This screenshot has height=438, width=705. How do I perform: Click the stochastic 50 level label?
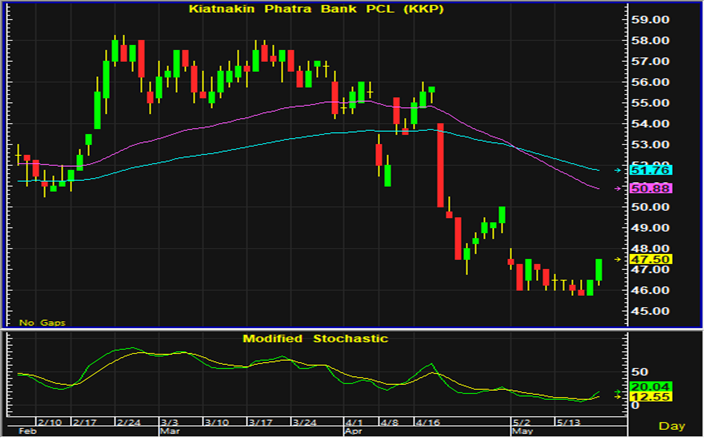tap(639, 372)
